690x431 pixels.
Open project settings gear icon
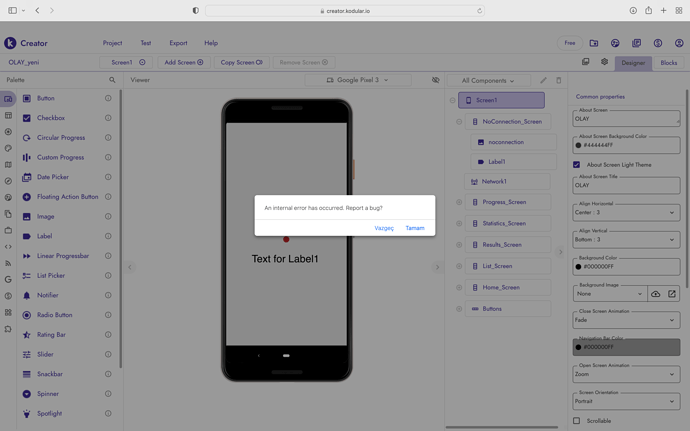604,62
